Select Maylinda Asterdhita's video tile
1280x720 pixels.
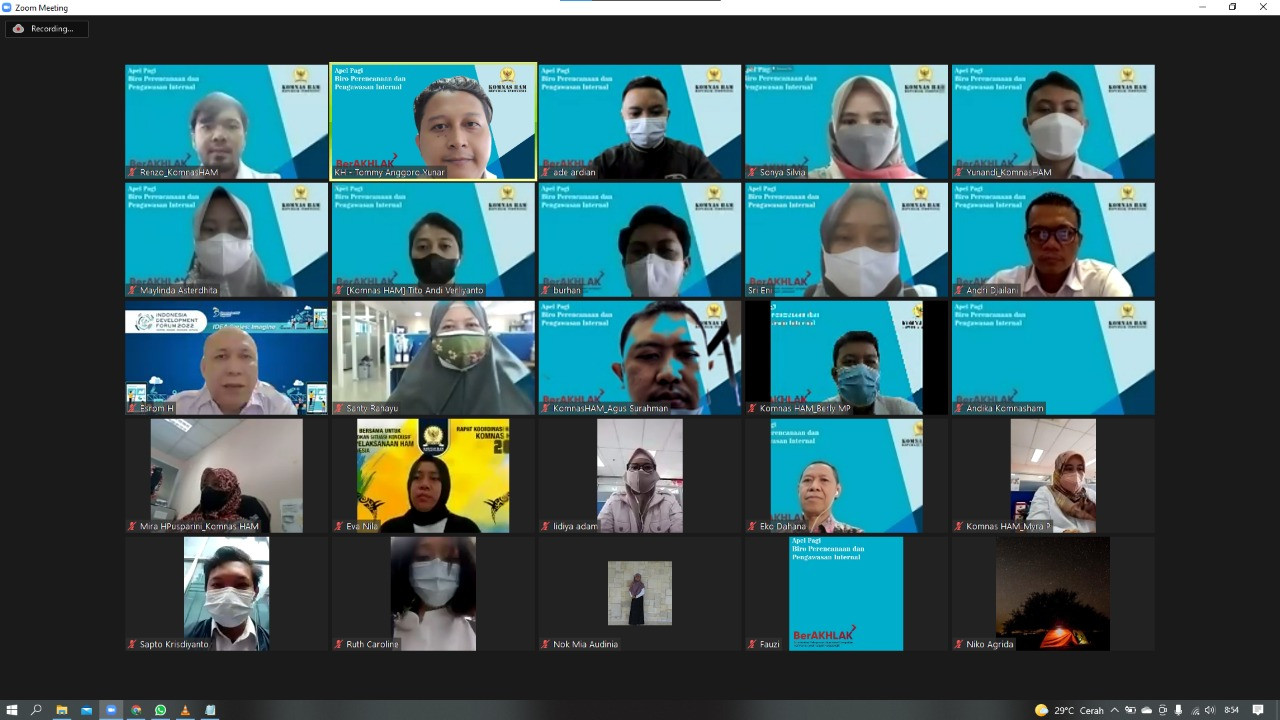point(226,240)
